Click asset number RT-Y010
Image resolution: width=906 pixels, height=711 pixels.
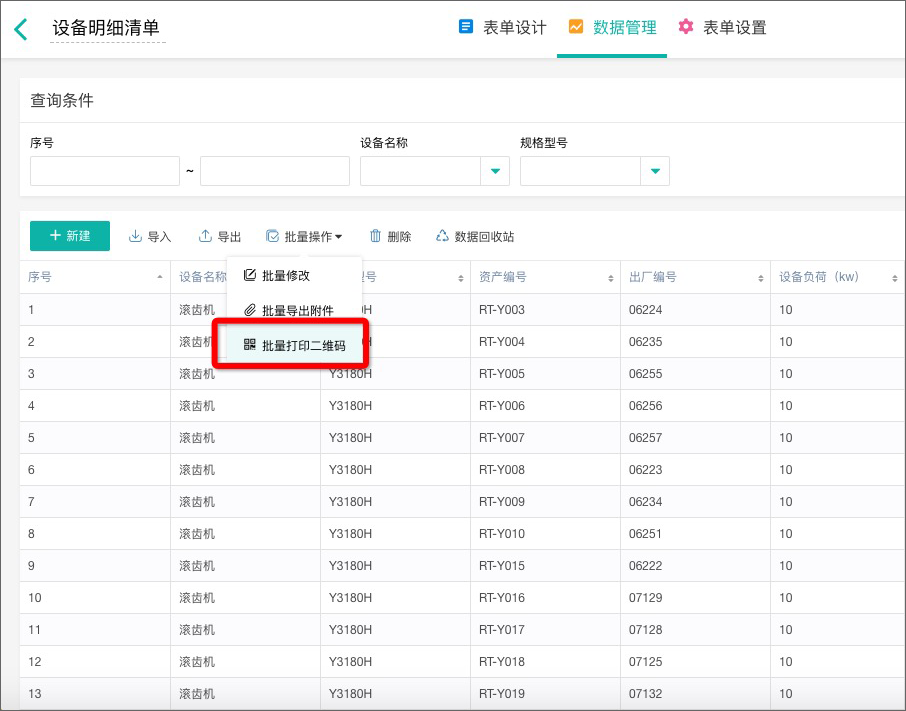tap(502, 534)
